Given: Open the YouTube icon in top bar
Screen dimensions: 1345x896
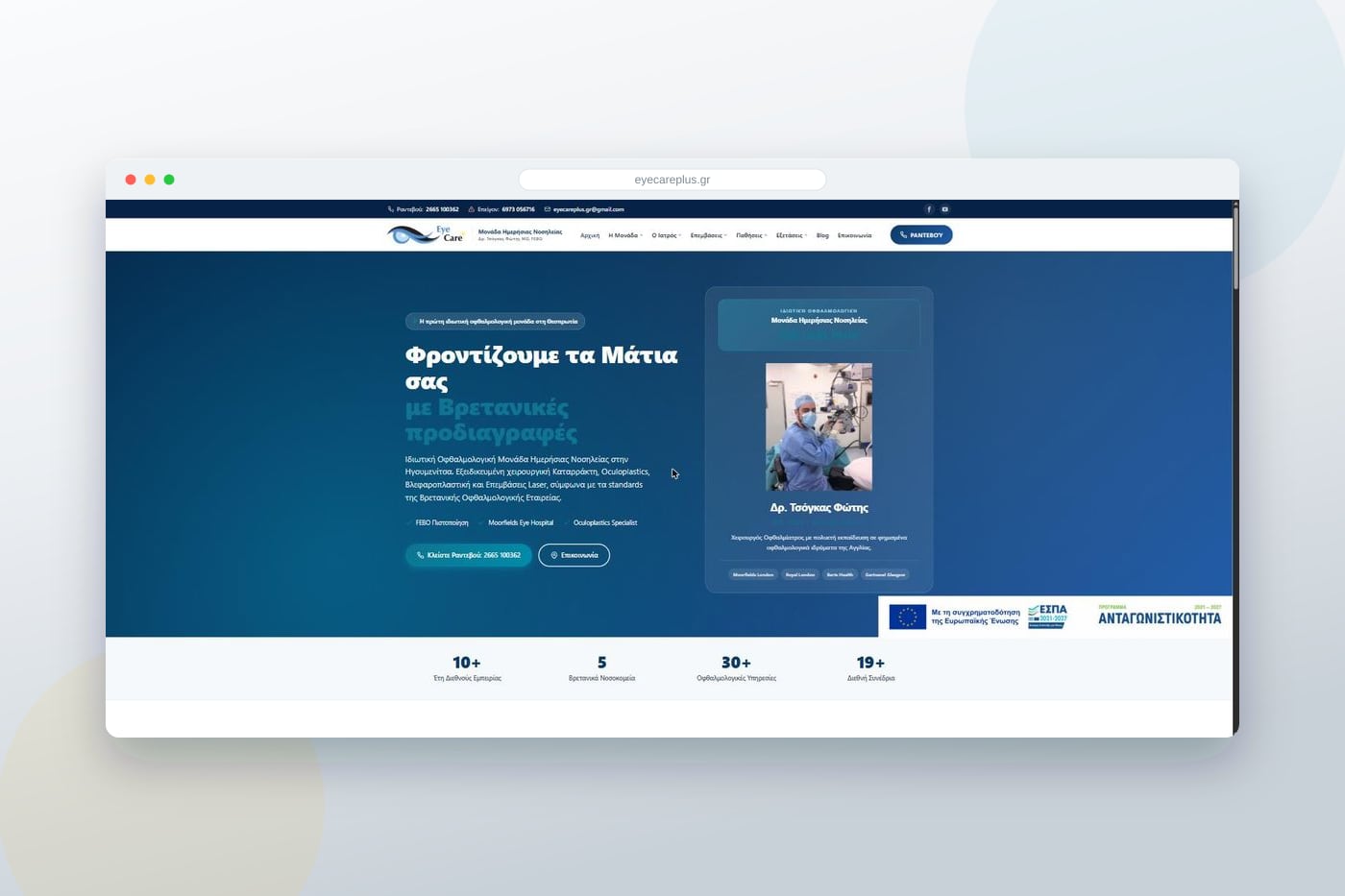Looking at the screenshot, I should pos(945,209).
